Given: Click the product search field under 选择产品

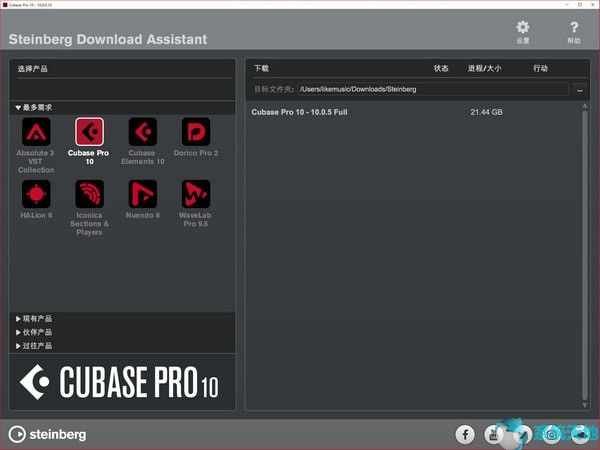Looking at the screenshot, I should pos(122,89).
